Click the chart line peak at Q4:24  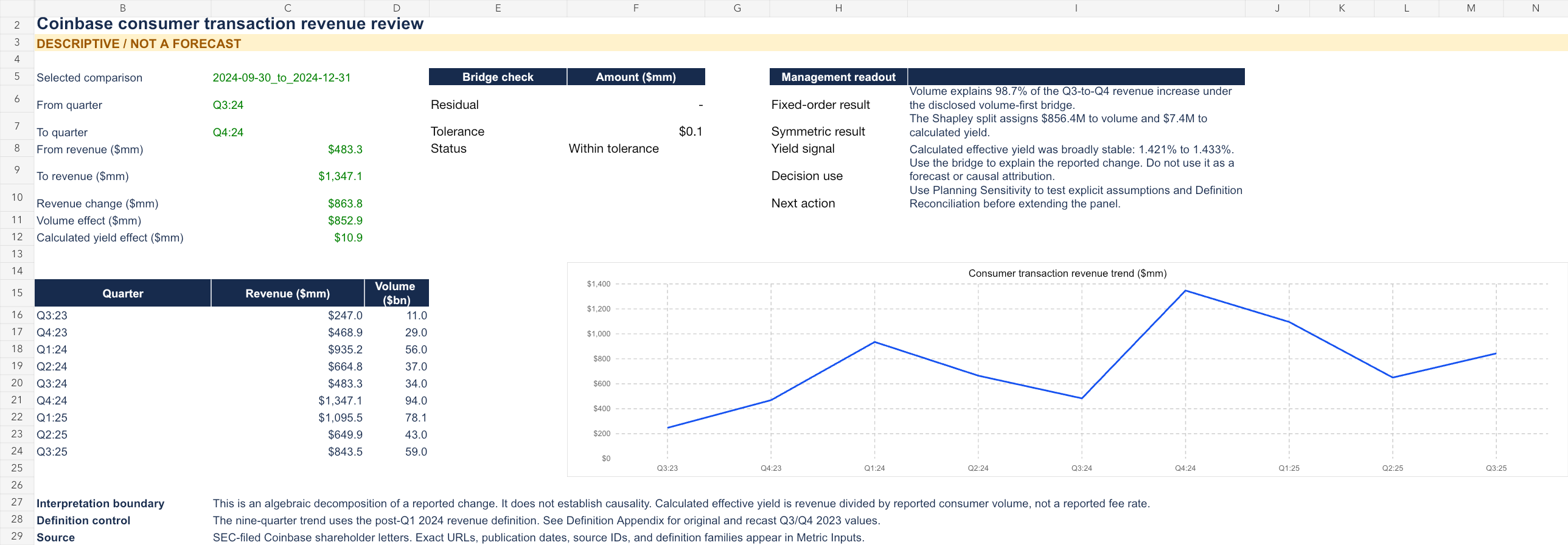(x=1185, y=291)
